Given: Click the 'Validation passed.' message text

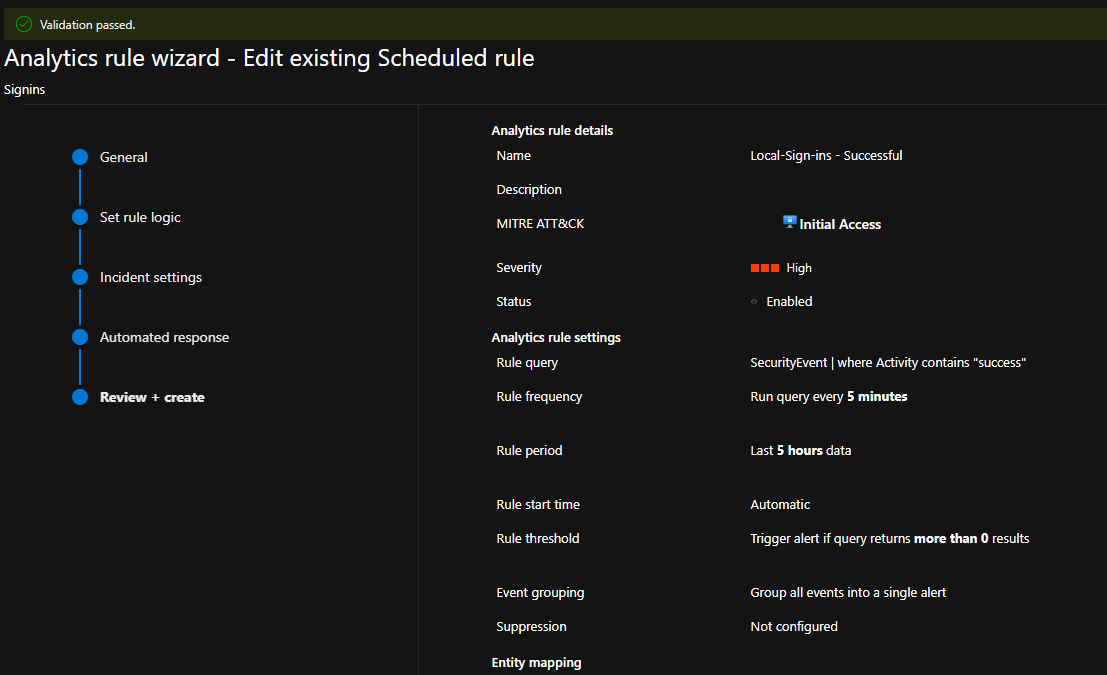Looking at the screenshot, I should pos(88,25).
